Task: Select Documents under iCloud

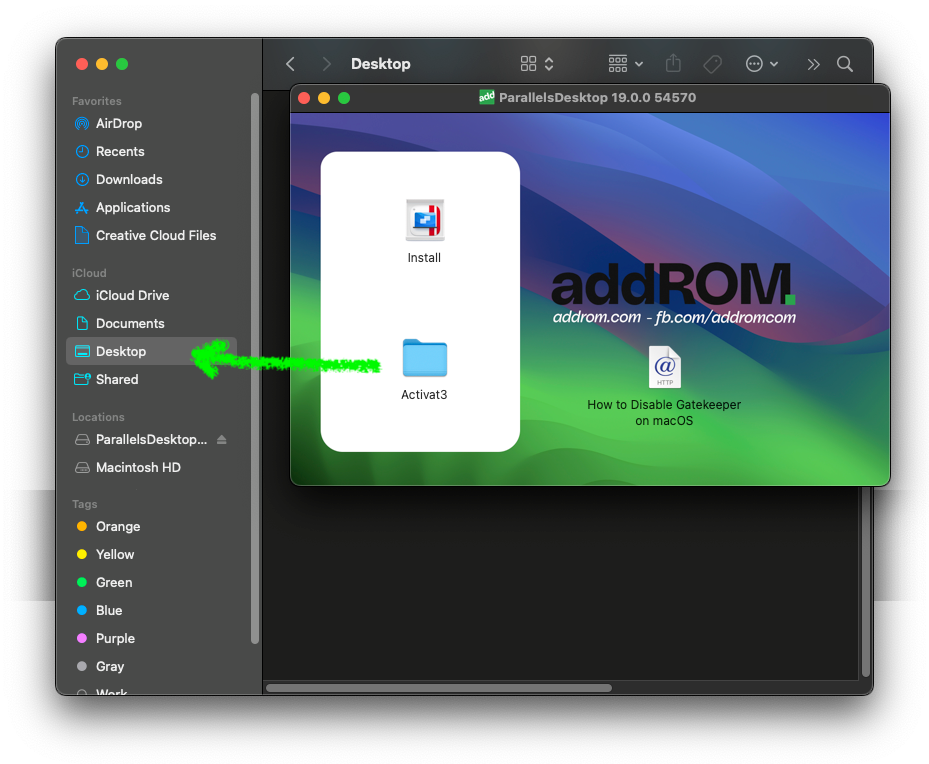Action: click(152, 323)
